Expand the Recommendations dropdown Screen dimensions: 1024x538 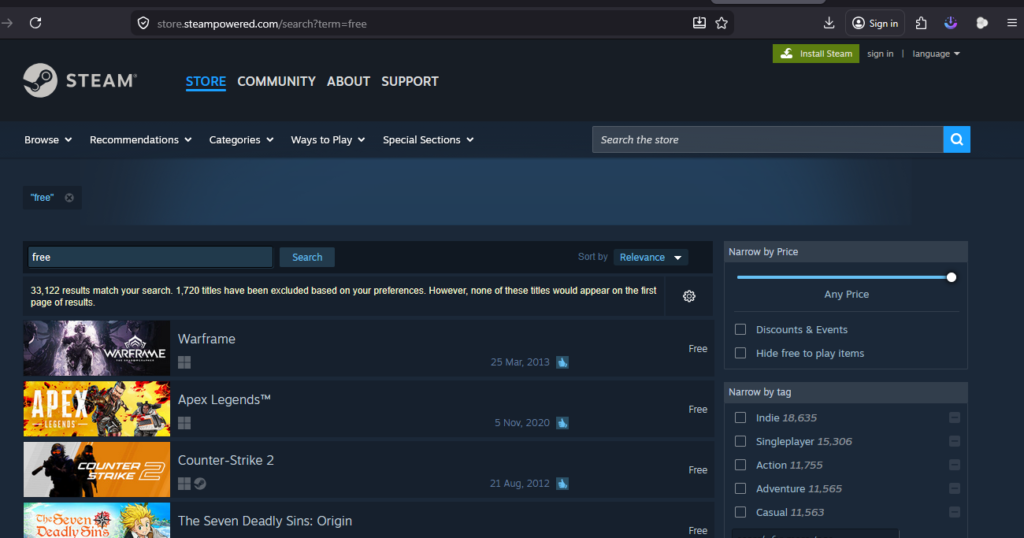pos(140,140)
